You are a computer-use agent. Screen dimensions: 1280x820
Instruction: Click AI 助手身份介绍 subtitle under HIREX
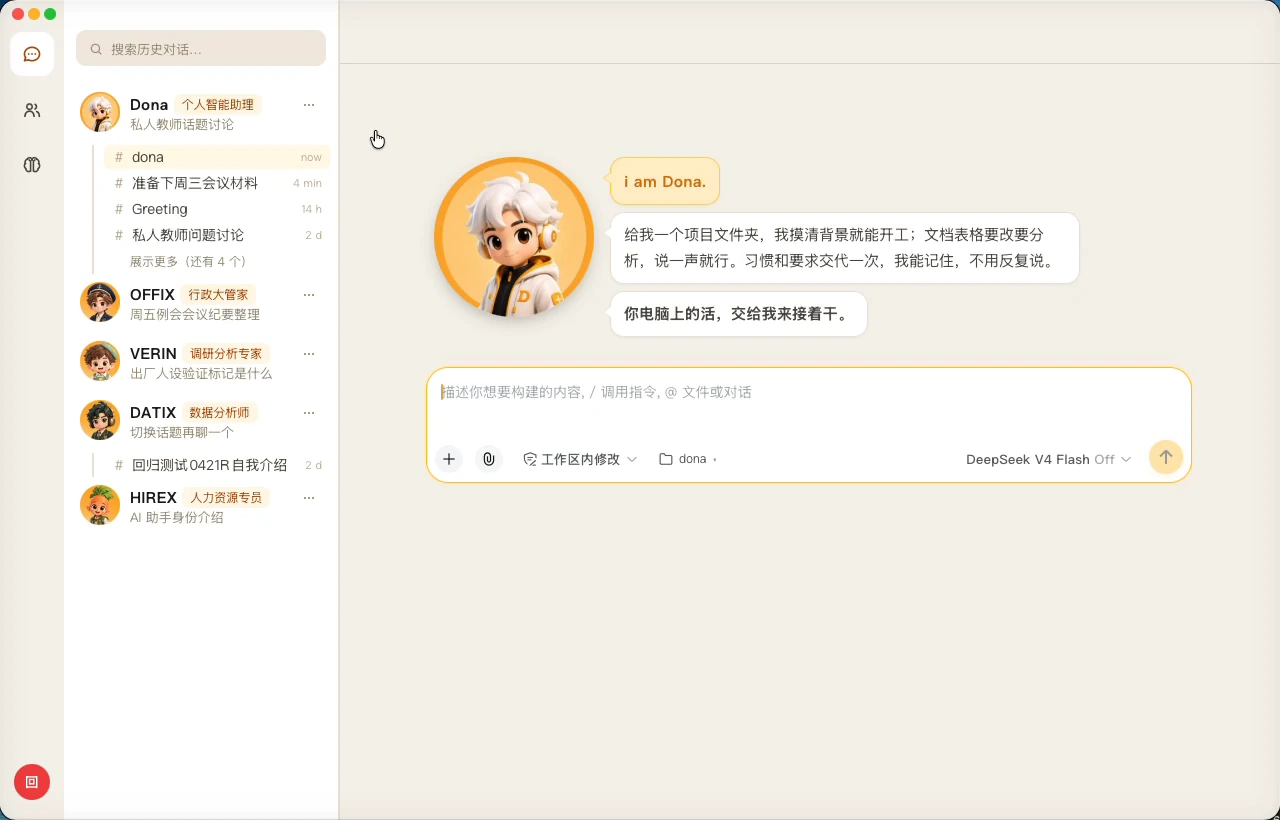(177, 518)
